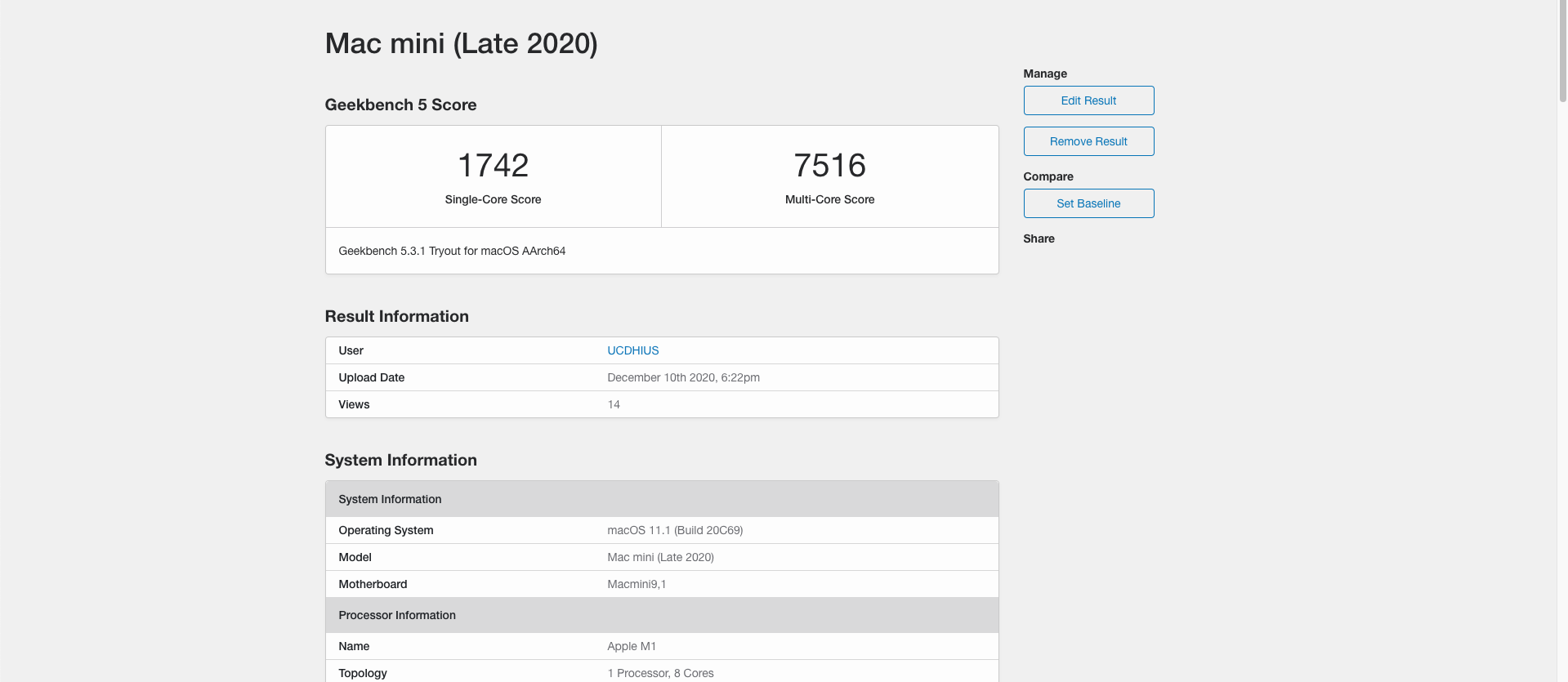The image size is (1568, 682).
Task: Click the multi-core score 7516
Action: pyautogui.click(x=829, y=166)
